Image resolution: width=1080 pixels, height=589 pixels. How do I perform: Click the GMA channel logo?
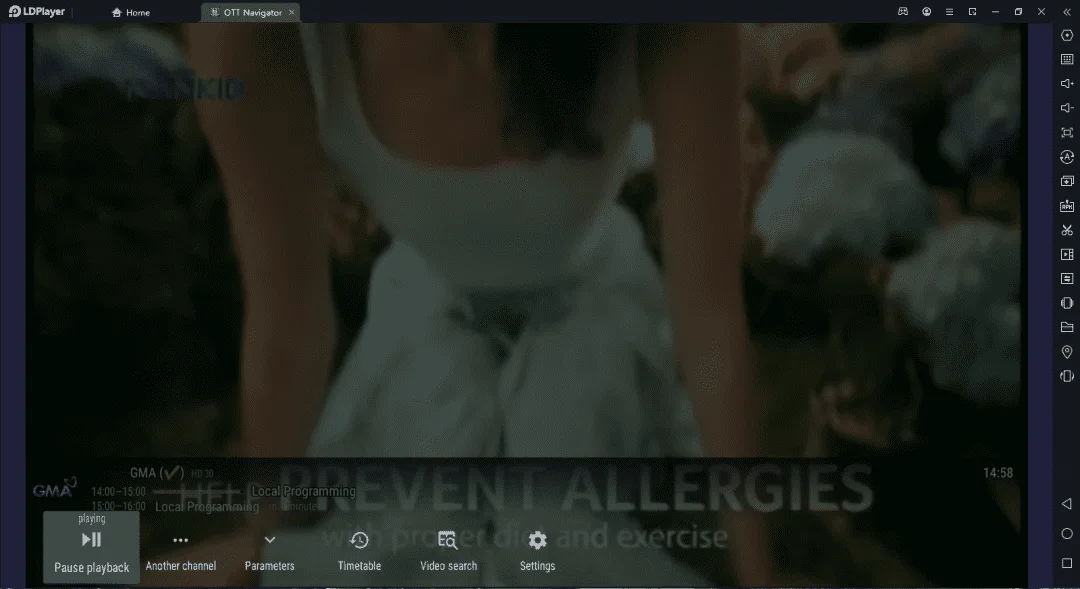(x=54, y=488)
